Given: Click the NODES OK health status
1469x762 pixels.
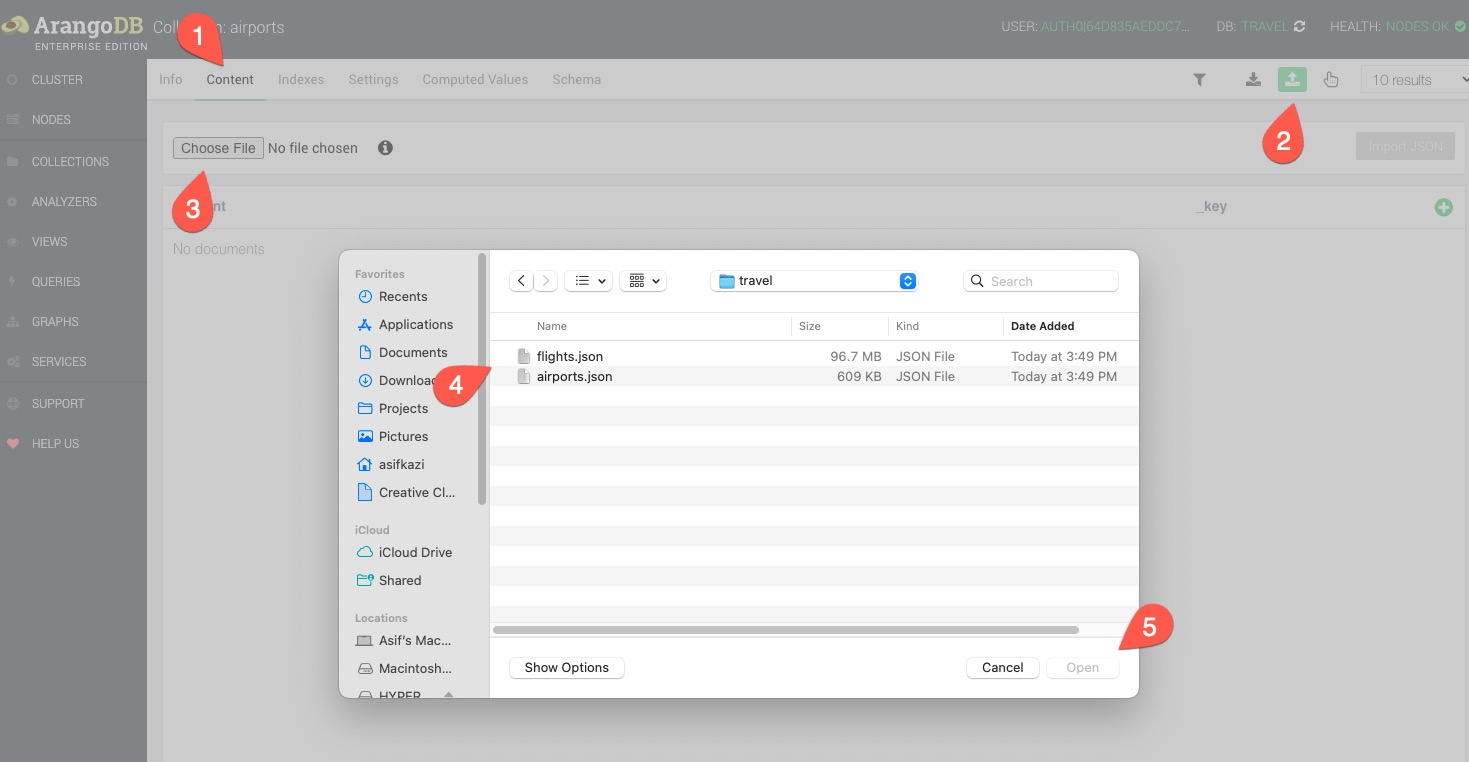Looking at the screenshot, I should pyautogui.click(x=1417, y=27).
